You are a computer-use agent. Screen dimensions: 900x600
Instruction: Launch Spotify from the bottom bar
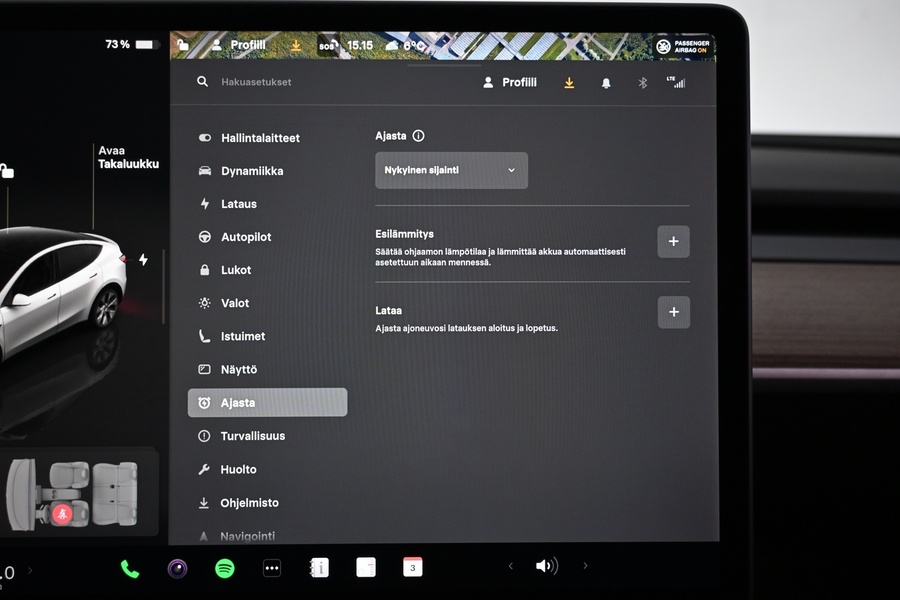click(225, 568)
